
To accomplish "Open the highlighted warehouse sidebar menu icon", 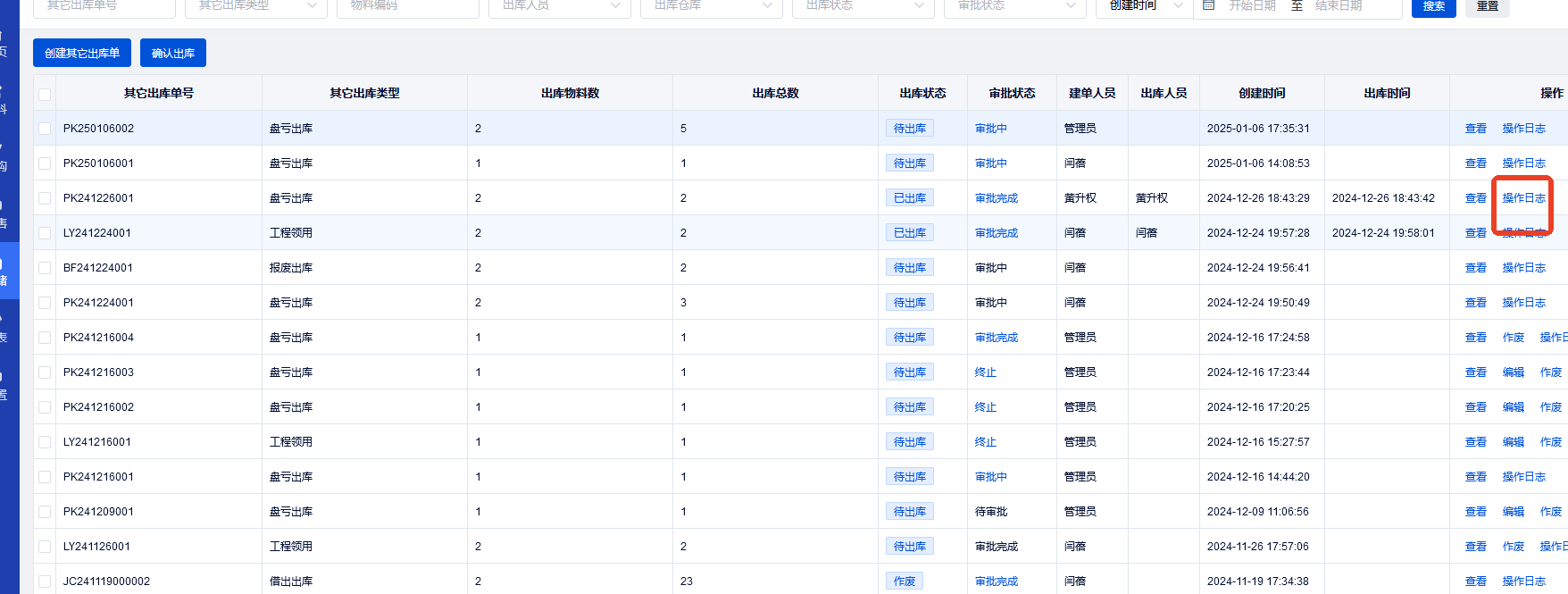I will coord(3,272).
